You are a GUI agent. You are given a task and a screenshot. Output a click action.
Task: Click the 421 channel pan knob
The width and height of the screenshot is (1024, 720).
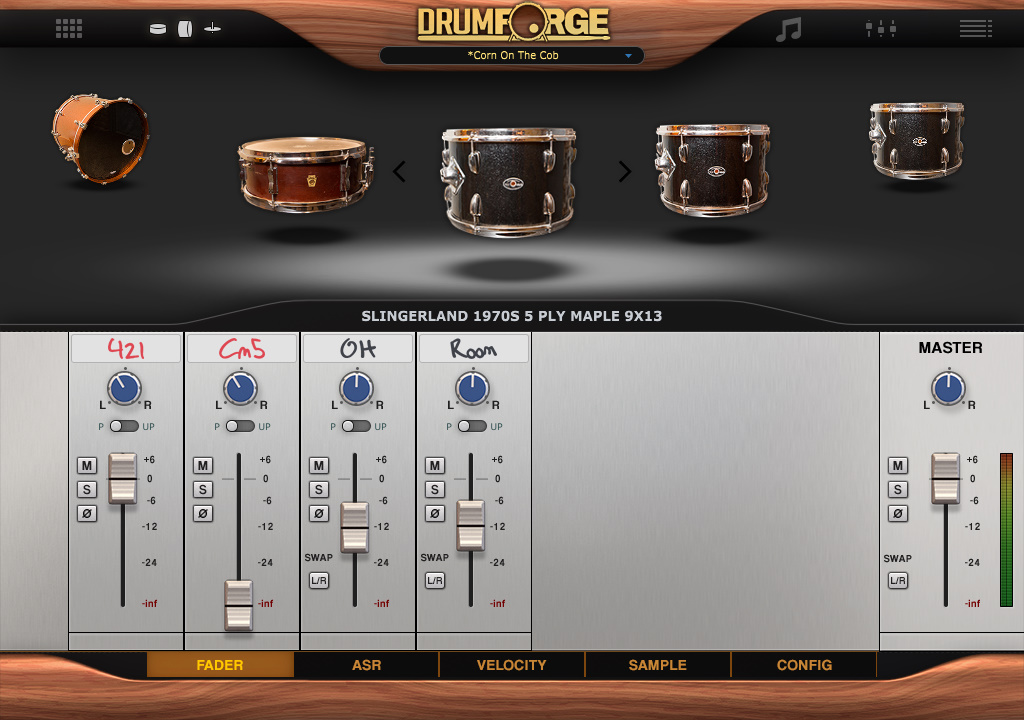[x=124, y=388]
